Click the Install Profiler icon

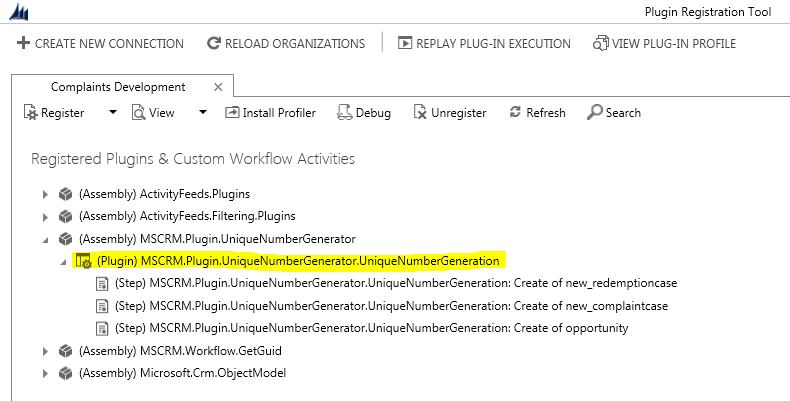point(232,112)
